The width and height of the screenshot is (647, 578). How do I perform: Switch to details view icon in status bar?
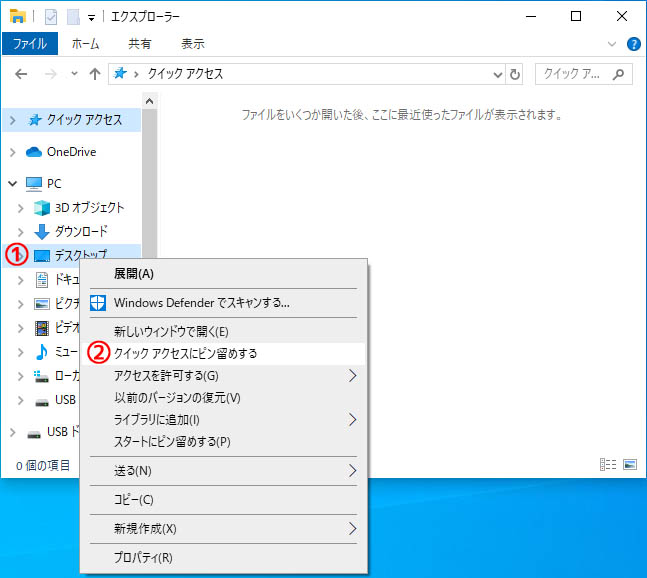tap(608, 465)
